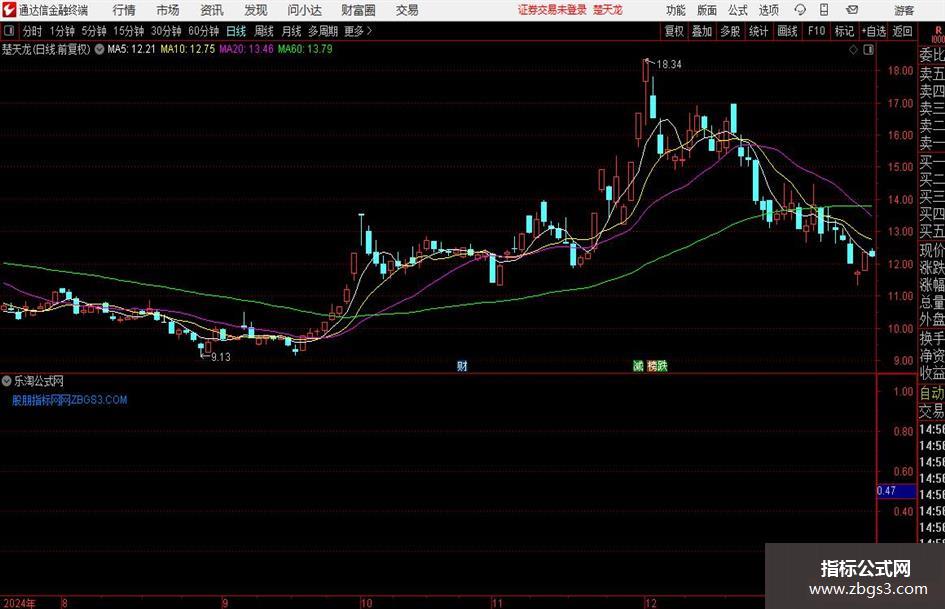Screen dimensions: 945x609
Task: Open the 行情 menu
Action: click(x=124, y=10)
